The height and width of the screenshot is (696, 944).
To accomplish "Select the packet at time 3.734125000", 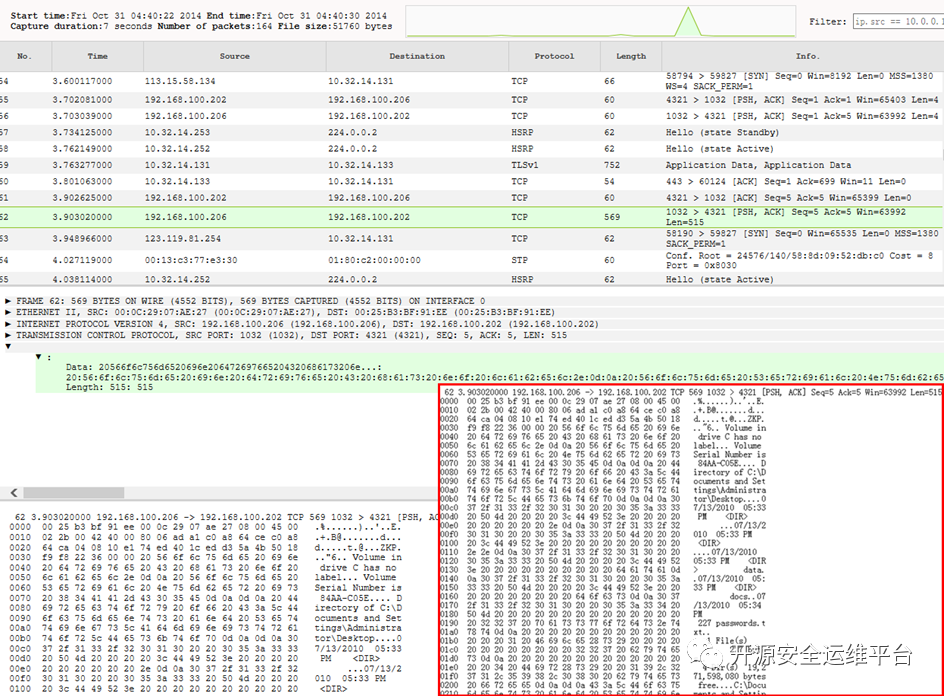I will (x=82, y=132).
